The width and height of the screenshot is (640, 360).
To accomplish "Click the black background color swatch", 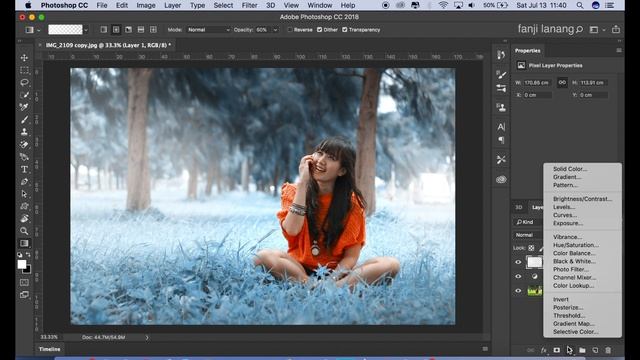I will [x=27, y=270].
